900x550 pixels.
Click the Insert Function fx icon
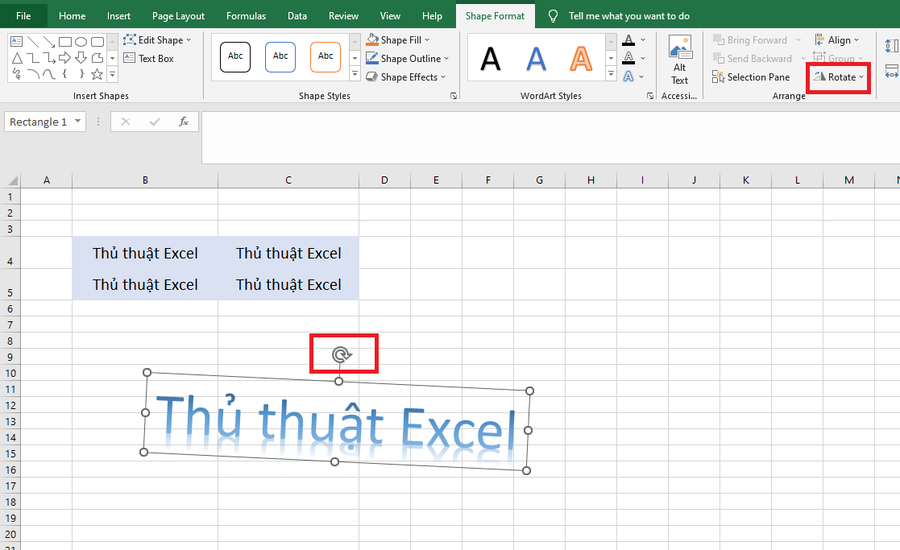pyautogui.click(x=183, y=122)
